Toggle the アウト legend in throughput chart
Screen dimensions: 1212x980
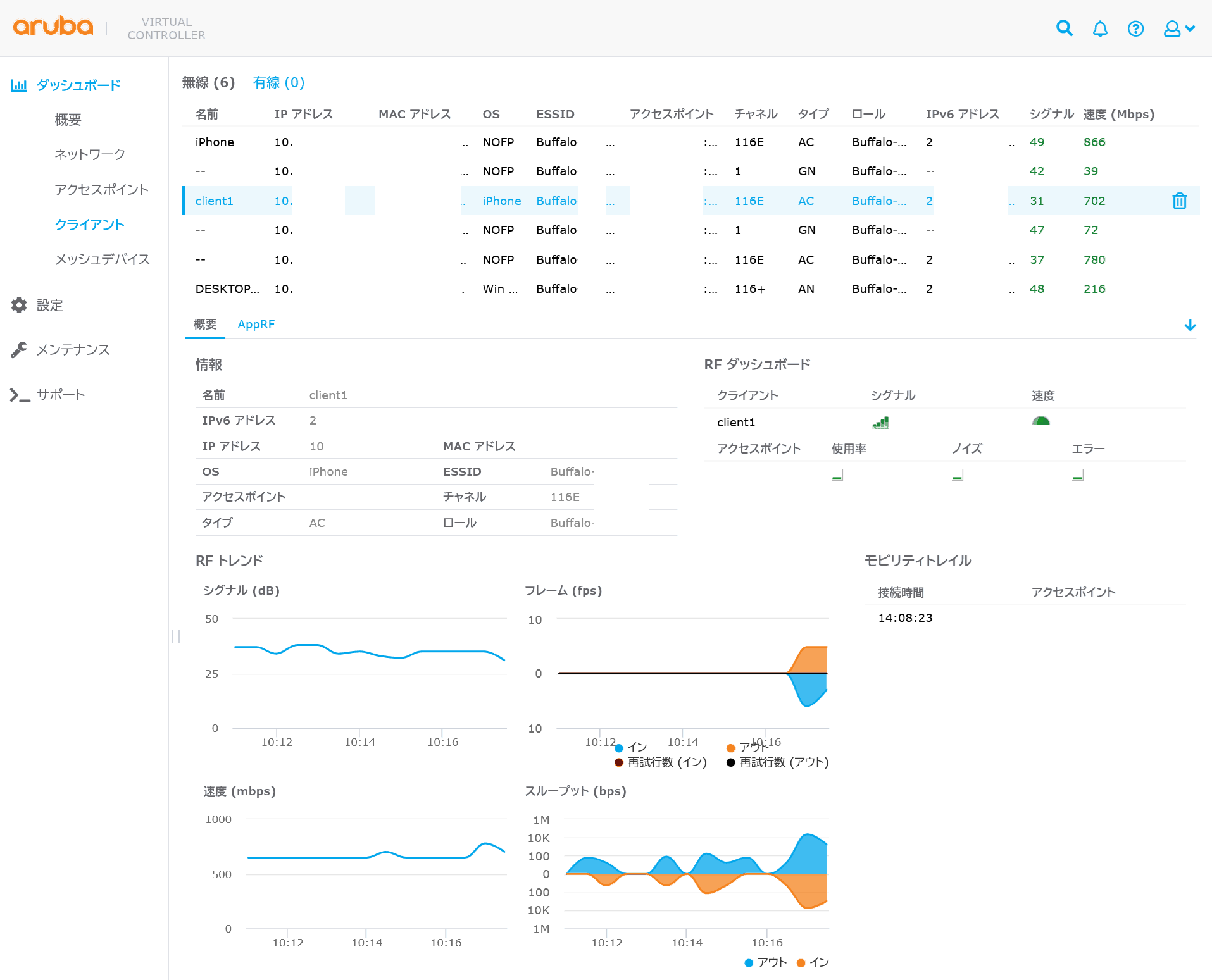coord(765,962)
